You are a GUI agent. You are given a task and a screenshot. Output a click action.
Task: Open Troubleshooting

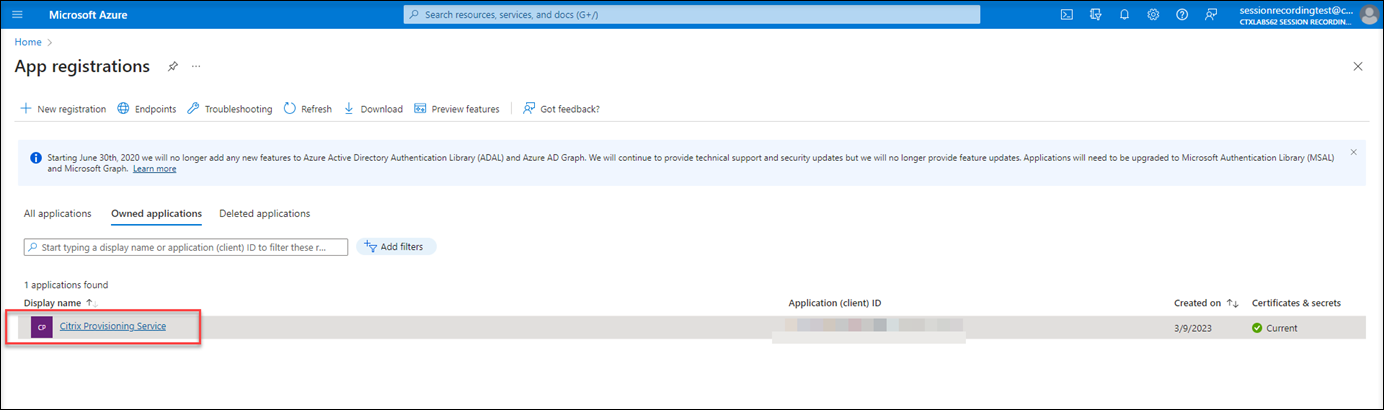[x=229, y=109]
